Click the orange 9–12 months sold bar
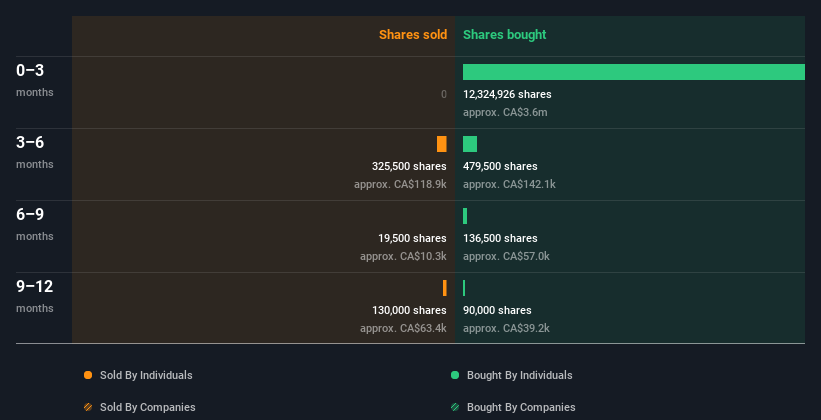This screenshot has width=821, height=420. [445, 288]
